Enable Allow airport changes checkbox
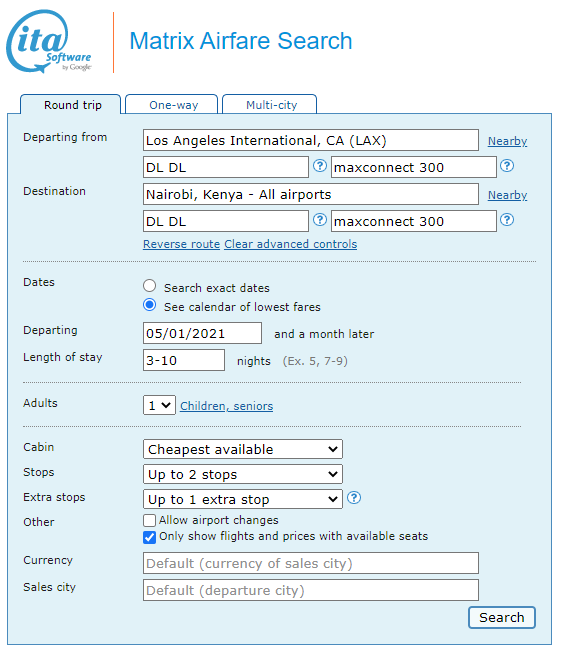The width and height of the screenshot is (565, 664). [x=150, y=520]
